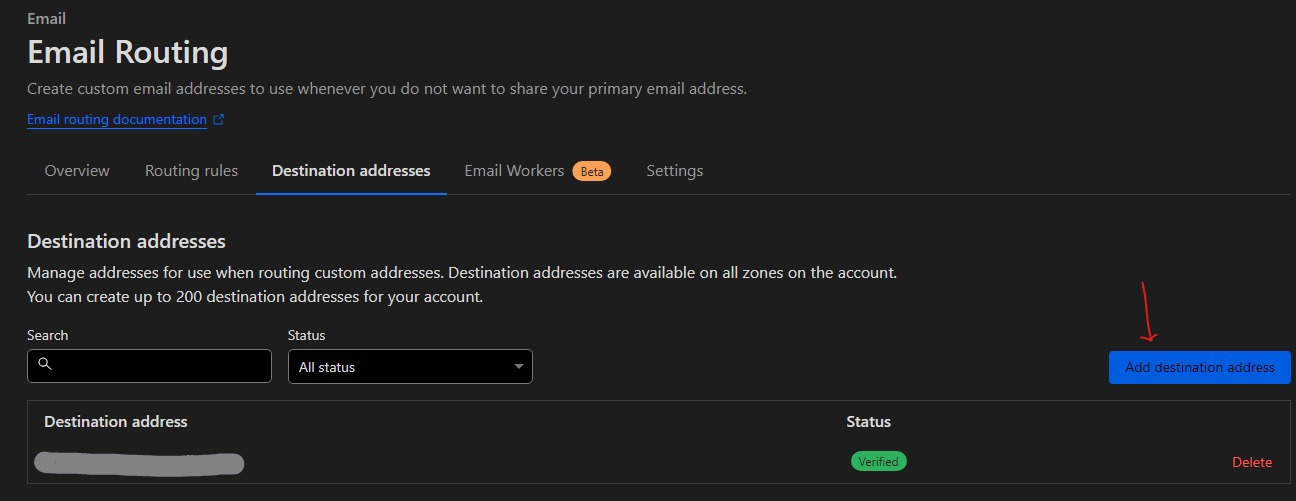Open the Routing rules tab
Image resolution: width=1296 pixels, height=501 pixels.
click(191, 171)
